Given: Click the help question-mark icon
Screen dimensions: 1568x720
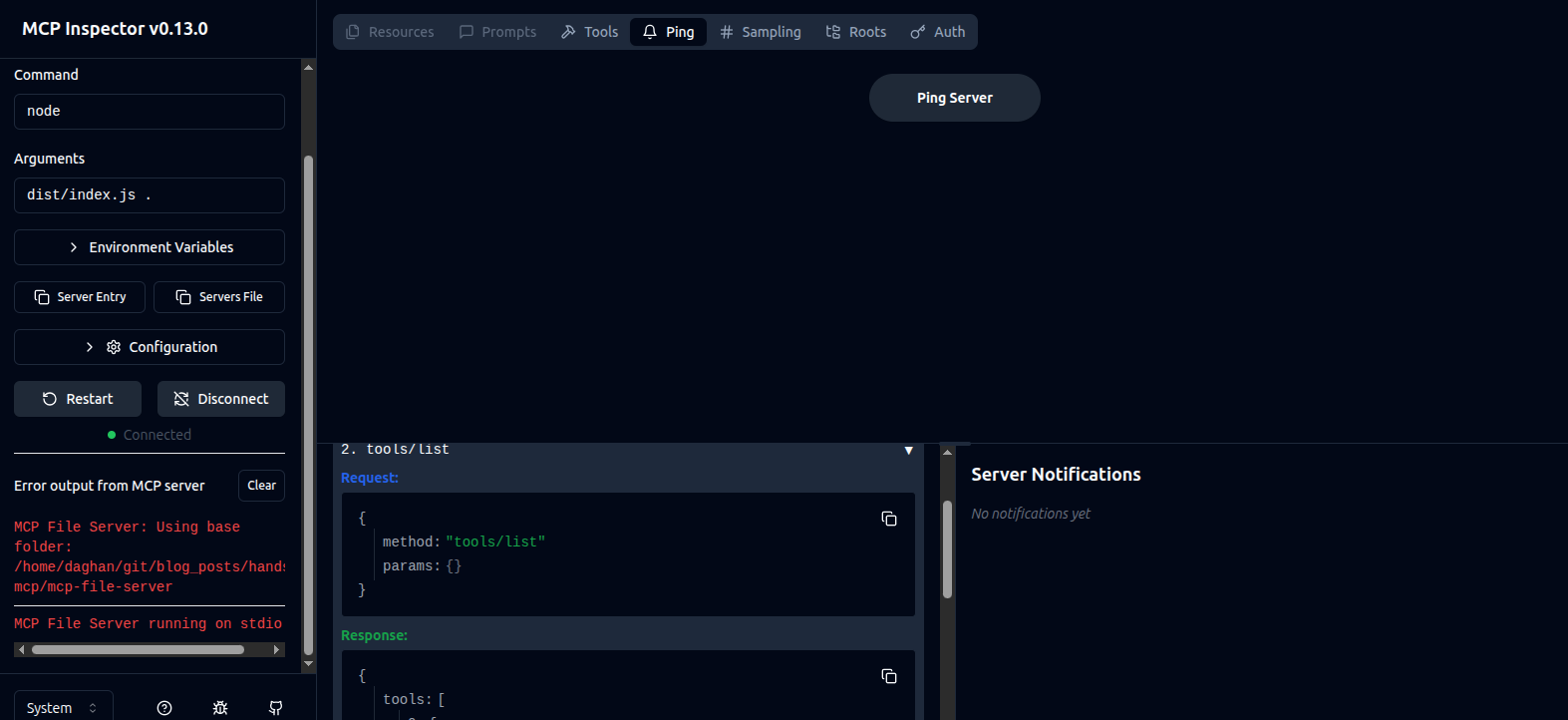Looking at the screenshot, I should pyautogui.click(x=164, y=708).
